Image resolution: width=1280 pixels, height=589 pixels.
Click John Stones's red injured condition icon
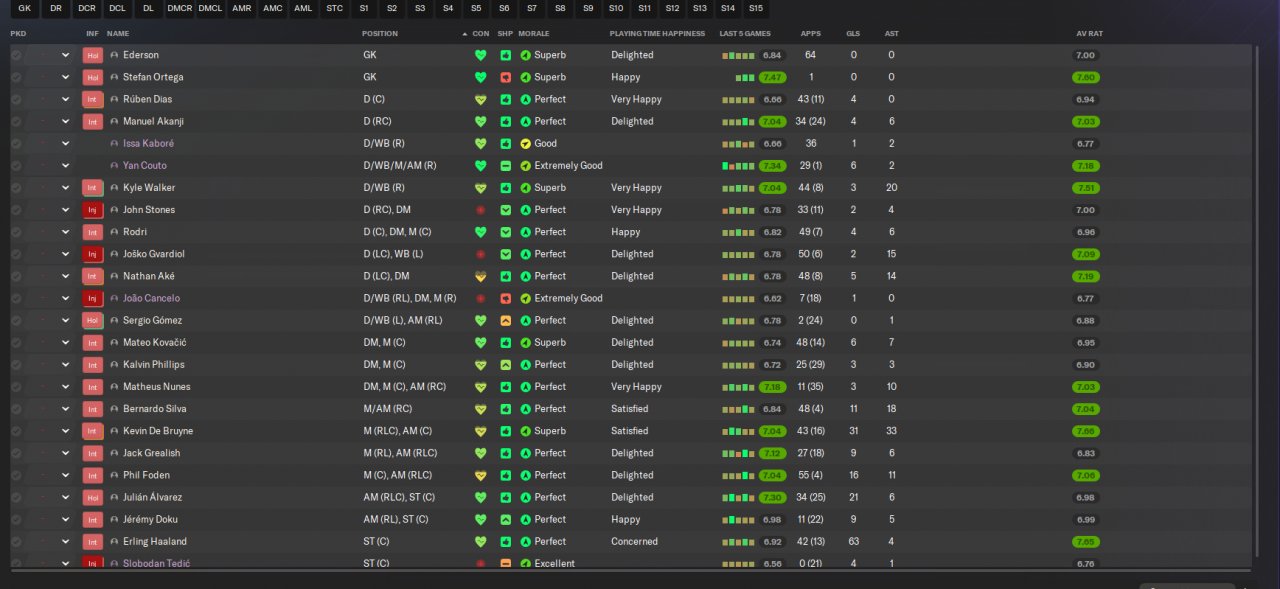click(481, 210)
